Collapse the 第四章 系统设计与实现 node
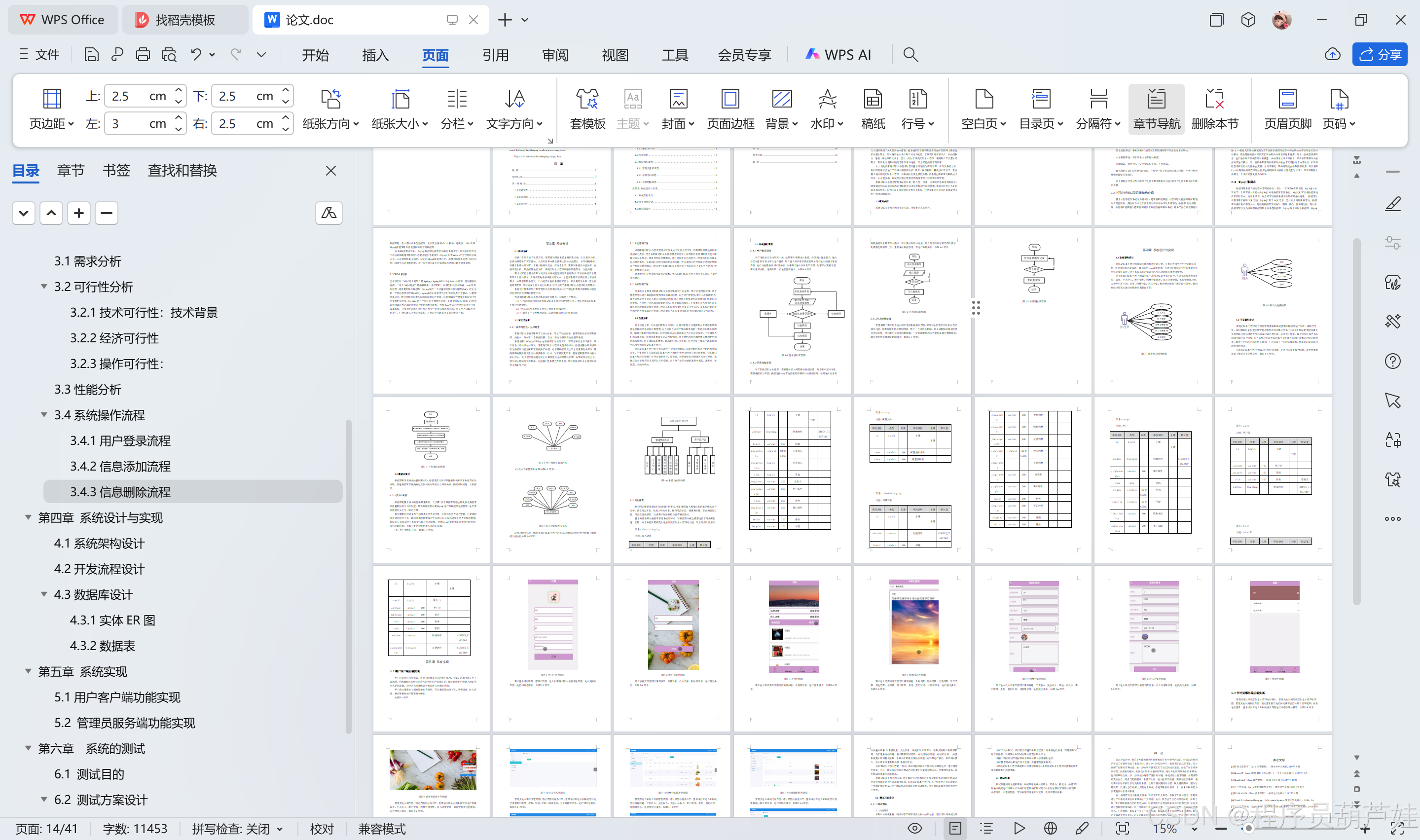This screenshot has width=1420, height=840. pos(28,517)
